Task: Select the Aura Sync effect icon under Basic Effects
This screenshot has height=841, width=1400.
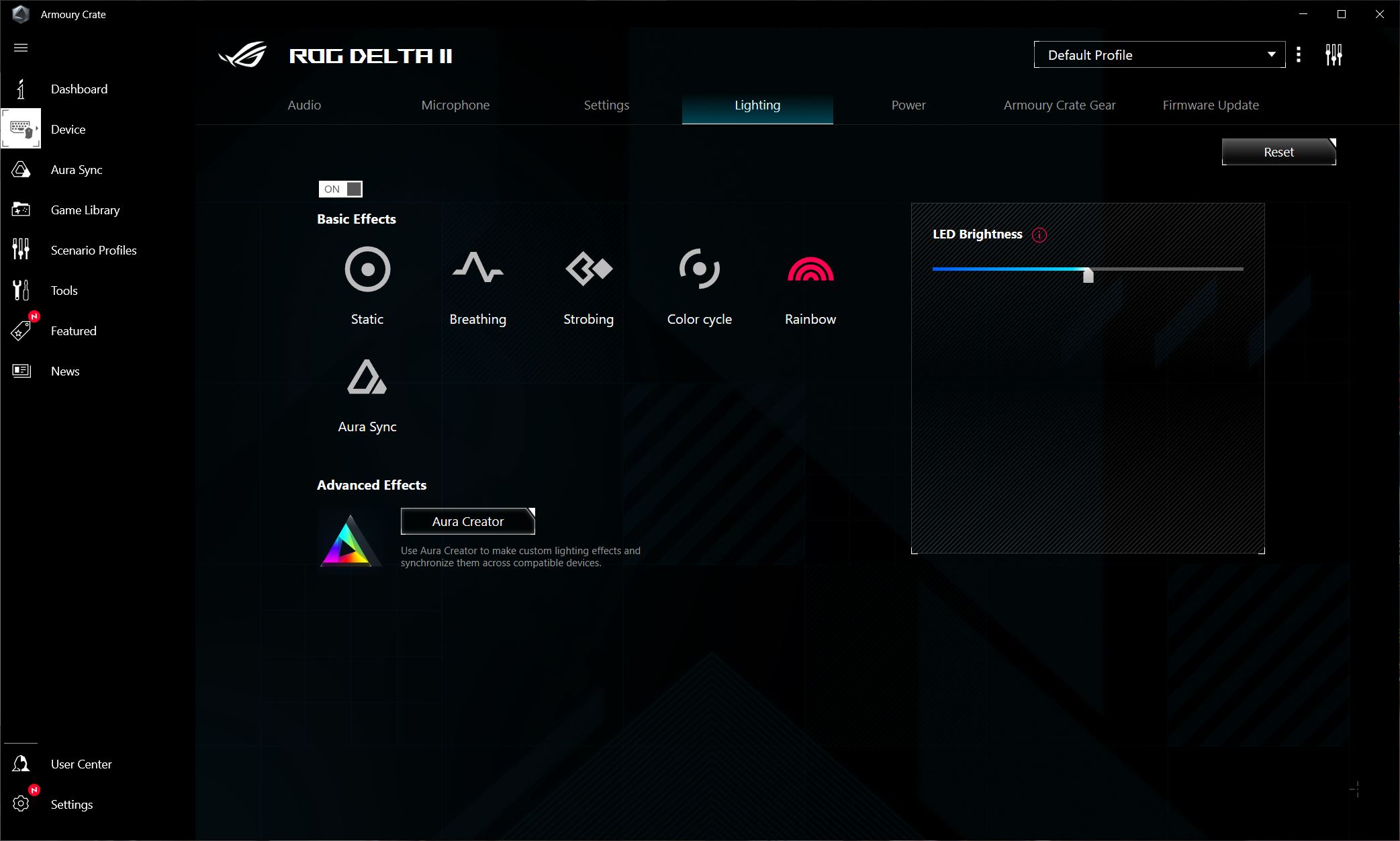Action: [367, 377]
